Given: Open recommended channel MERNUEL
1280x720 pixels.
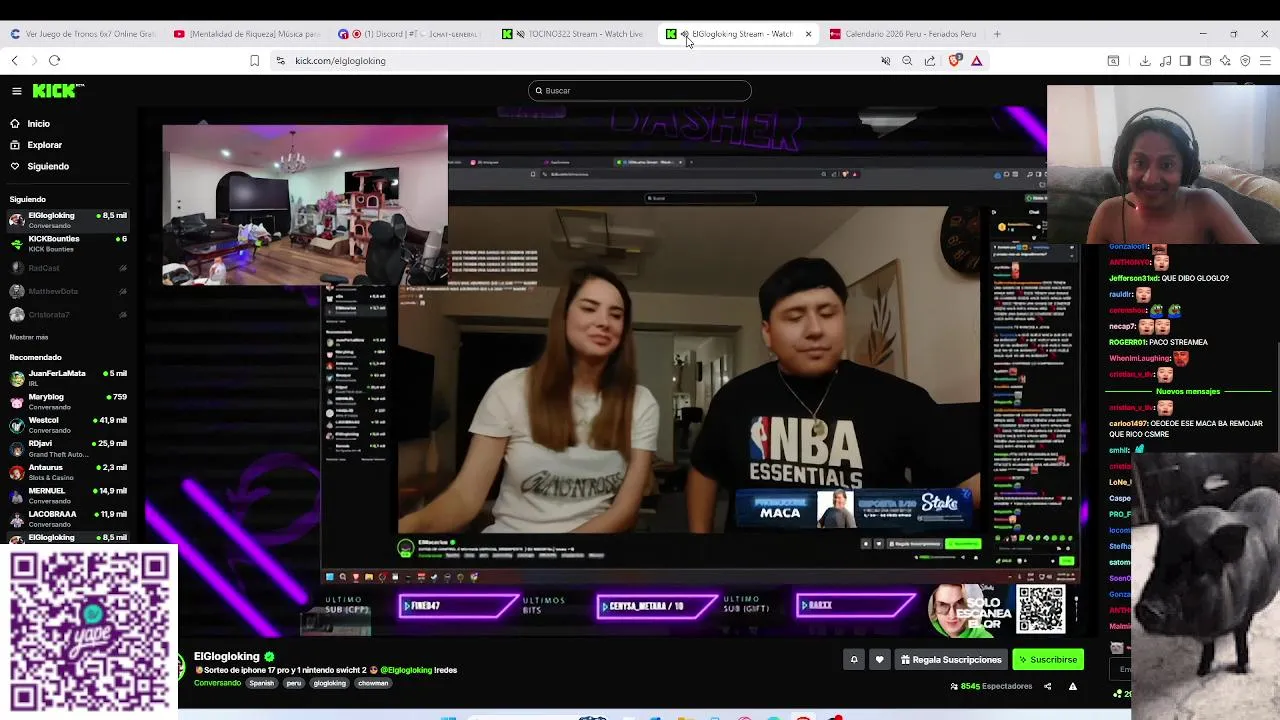Looking at the screenshot, I should pyautogui.click(x=68, y=496).
